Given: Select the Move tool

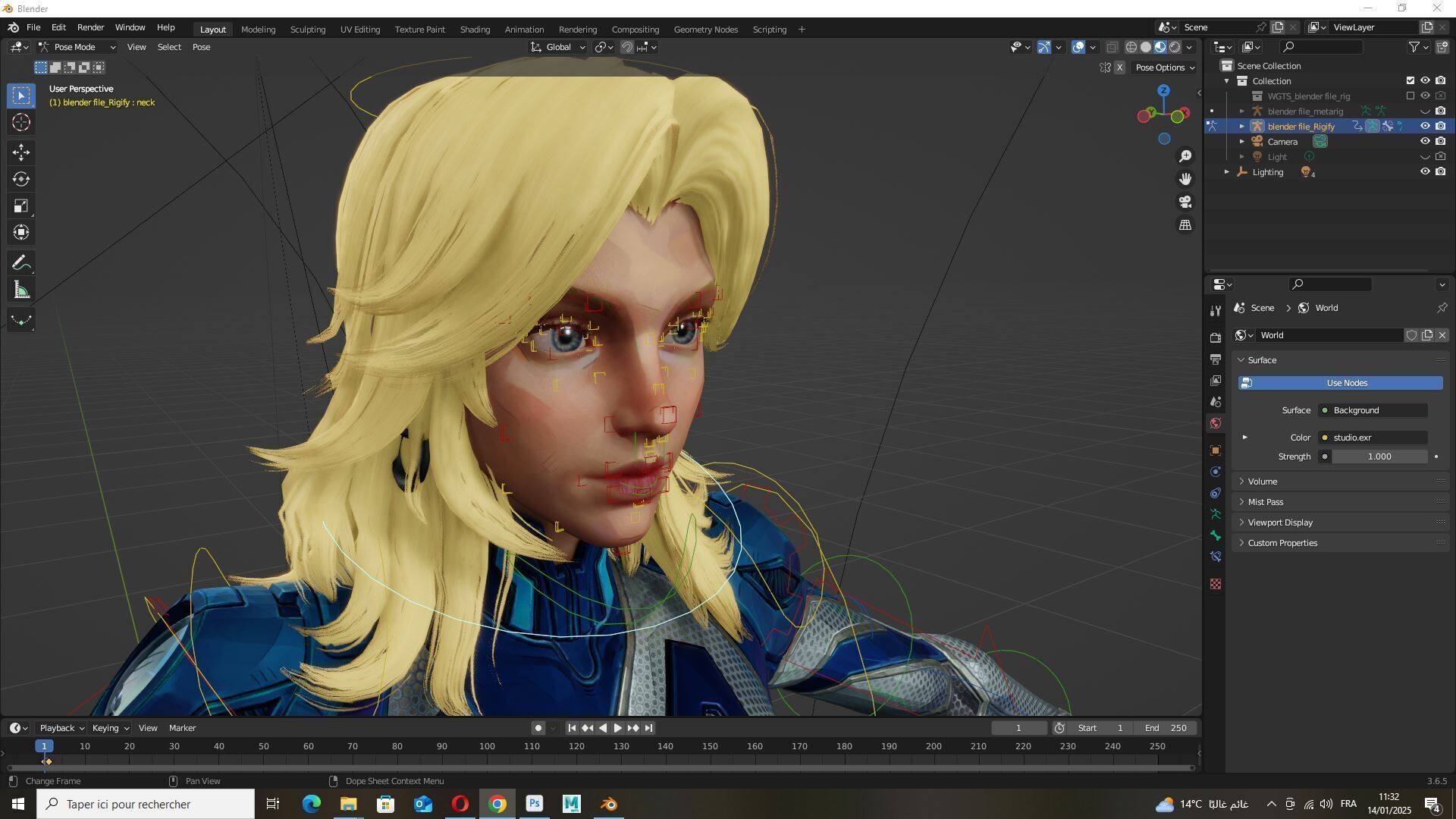Looking at the screenshot, I should pyautogui.click(x=21, y=152).
